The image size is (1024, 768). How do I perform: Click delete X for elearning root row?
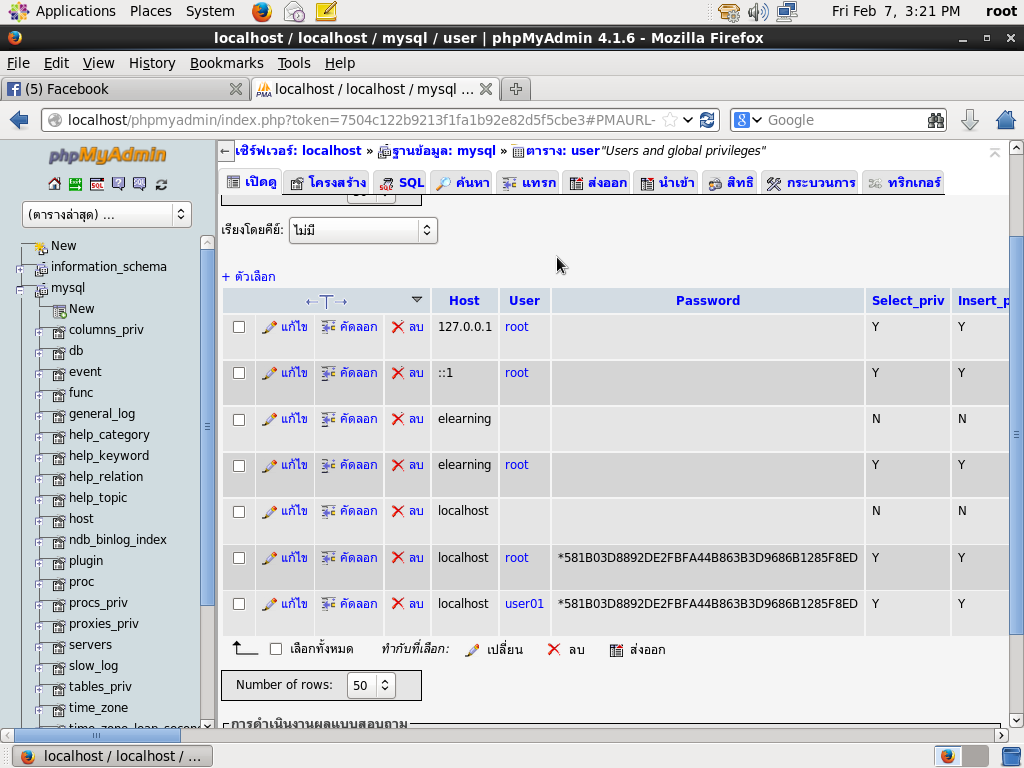[398, 465]
